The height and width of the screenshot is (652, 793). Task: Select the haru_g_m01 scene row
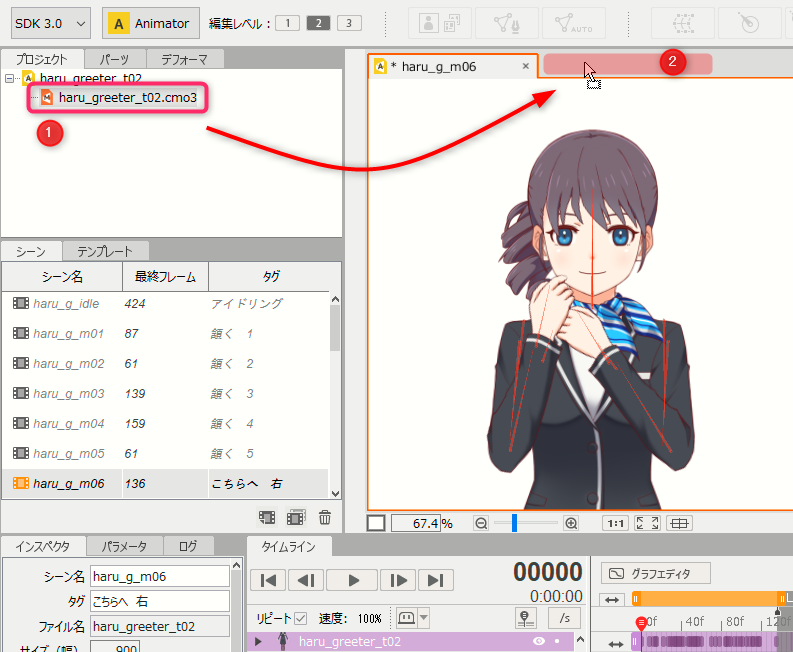coord(165,333)
